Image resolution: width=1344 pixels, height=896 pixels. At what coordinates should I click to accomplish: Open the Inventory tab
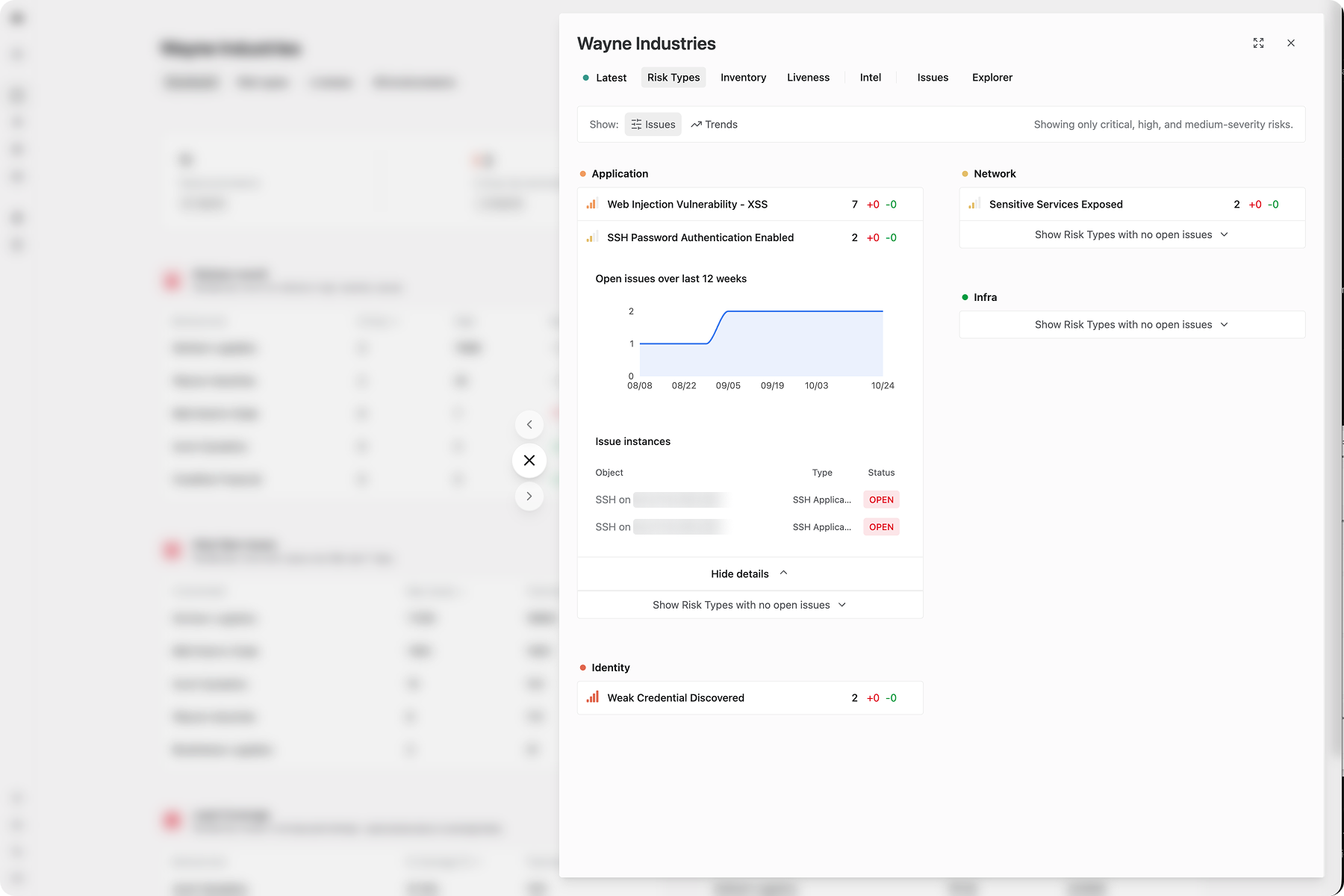743,78
